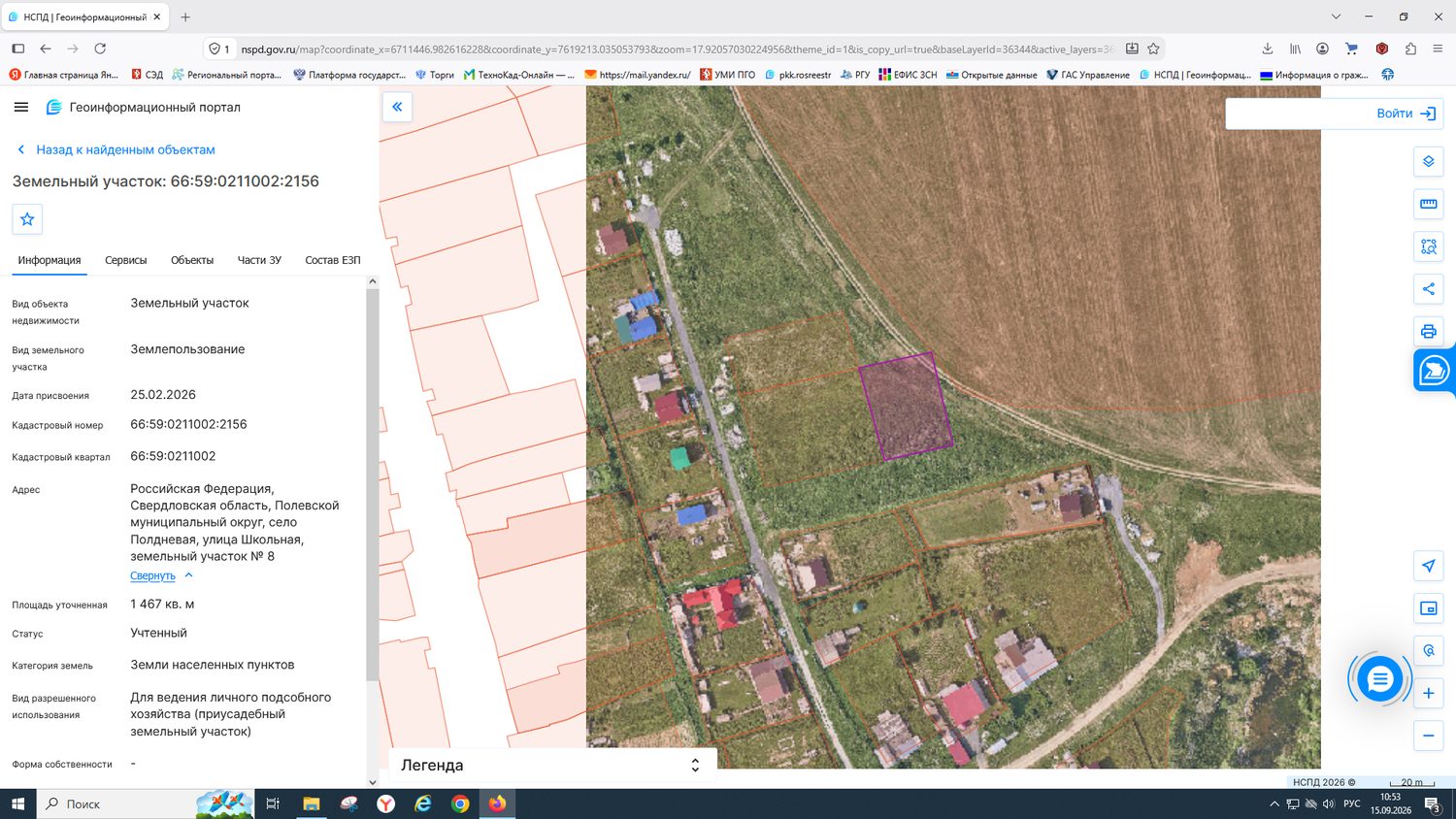Add the land plot to favorites

tap(27, 219)
